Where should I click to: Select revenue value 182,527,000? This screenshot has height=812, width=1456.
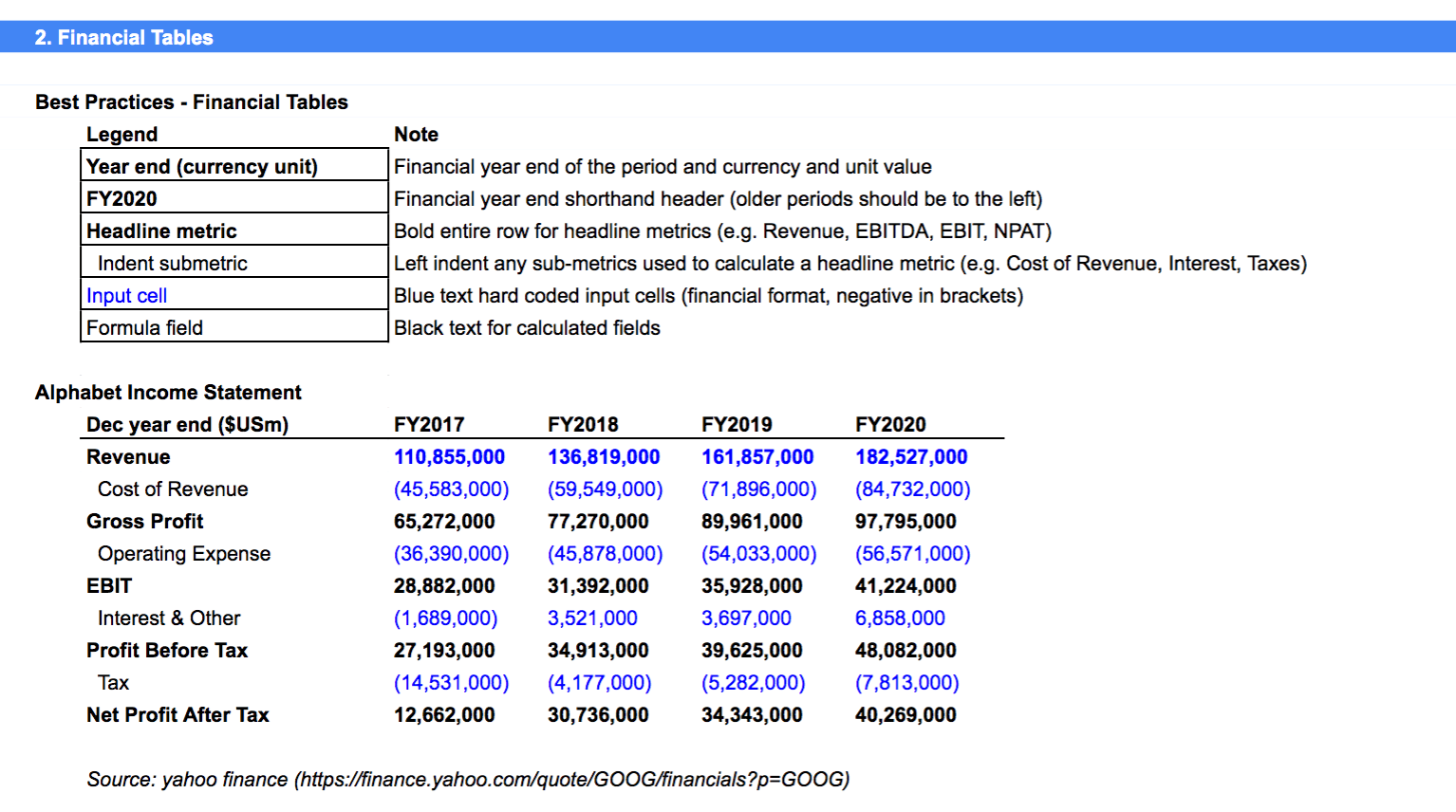pos(911,457)
